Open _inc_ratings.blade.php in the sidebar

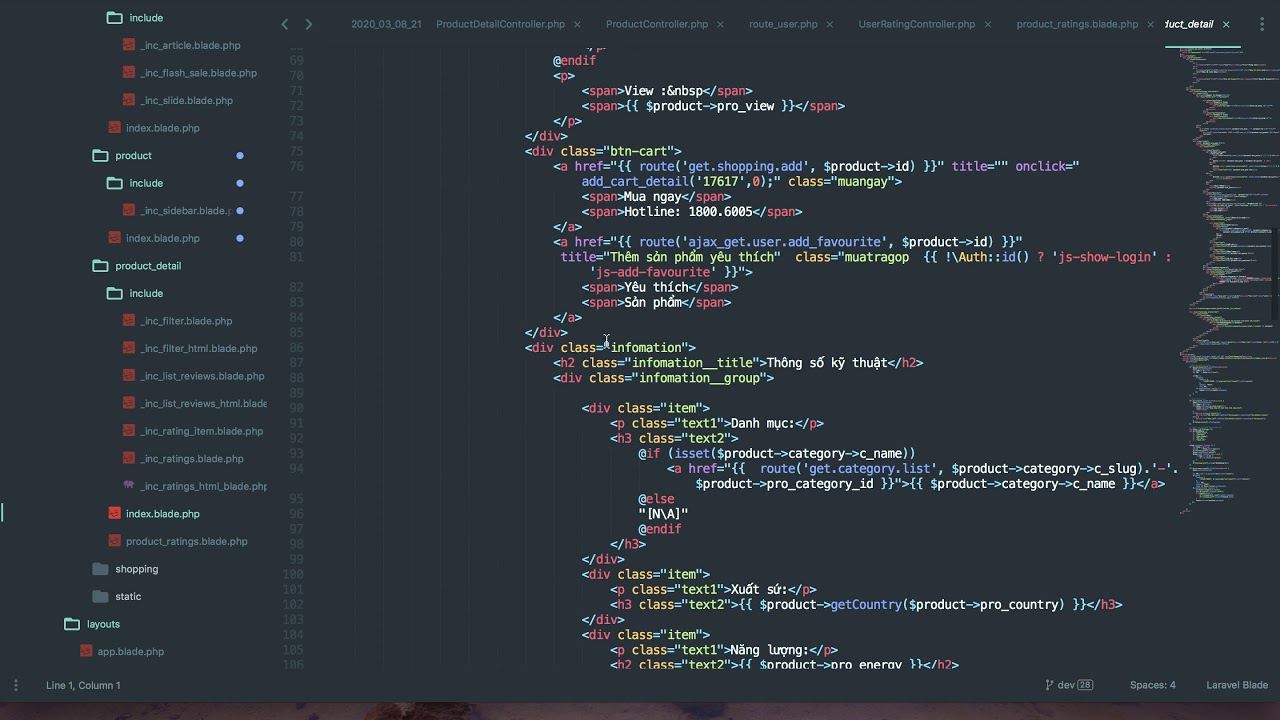192,459
